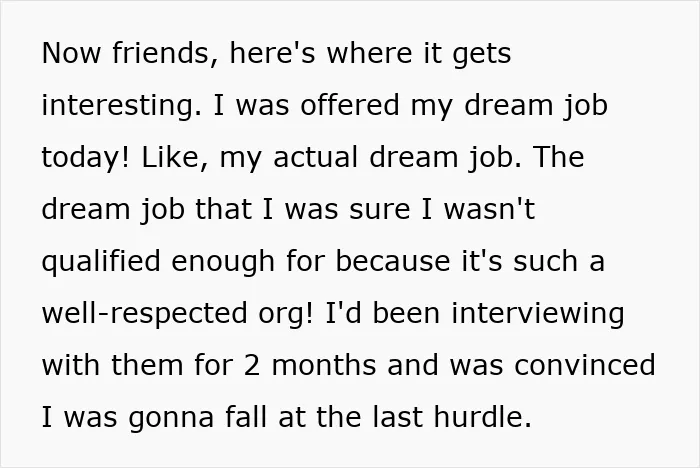The height and width of the screenshot is (468, 700).
Task: Click the word "interviewing" in the text
Action: 538,314
